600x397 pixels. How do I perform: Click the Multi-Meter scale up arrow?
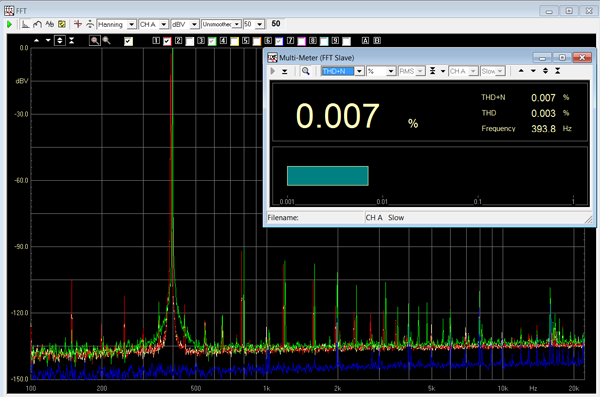(x=521, y=71)
